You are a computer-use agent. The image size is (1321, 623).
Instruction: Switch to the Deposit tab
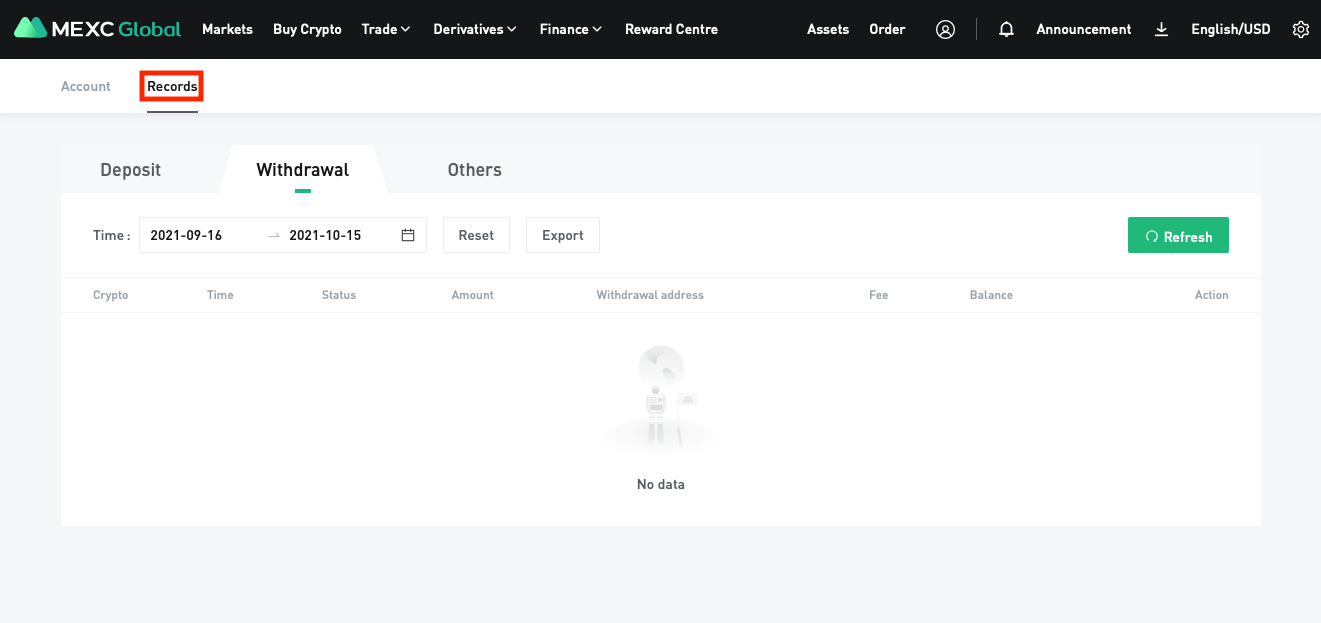(131, 169)
